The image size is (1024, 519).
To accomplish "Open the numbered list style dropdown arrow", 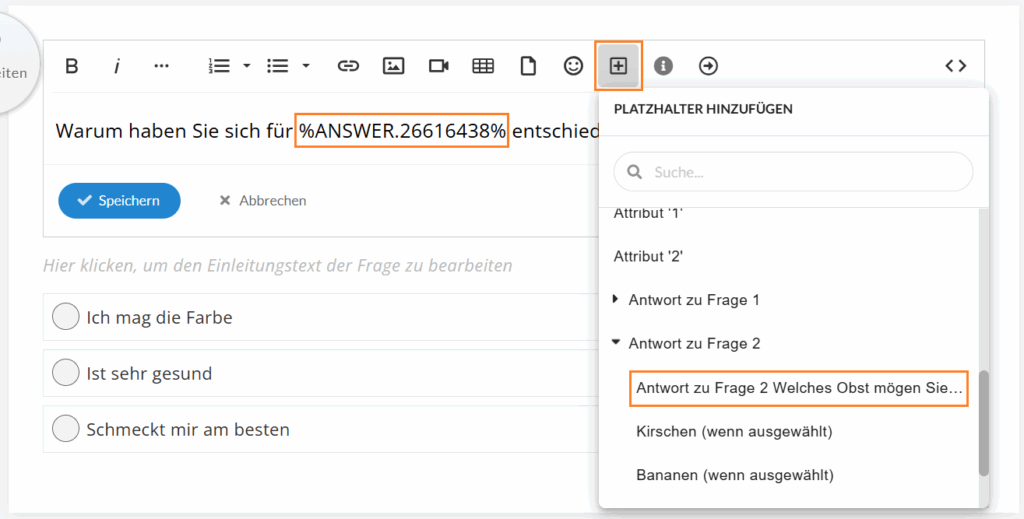I will [247, 66].
